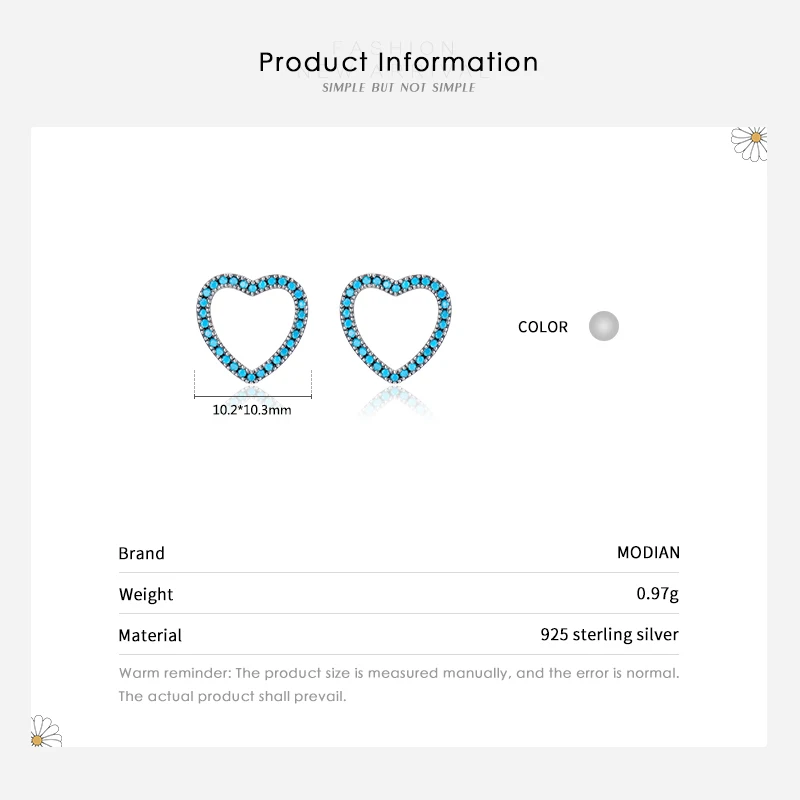
Task: Select the MODIAN brand name
Action: (x=648, y=552)
